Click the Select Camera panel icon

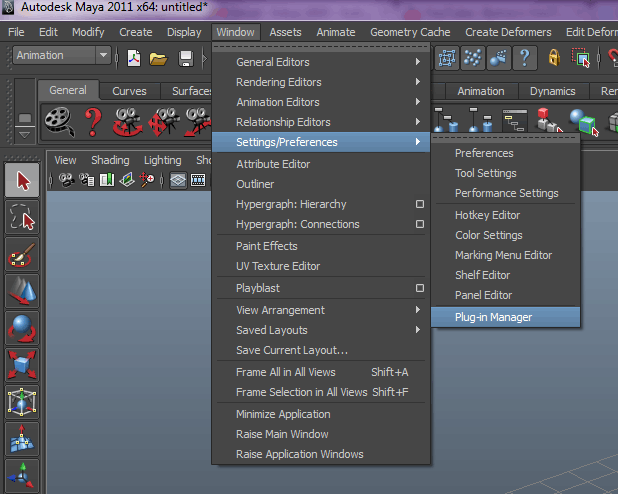pos(67,180)
